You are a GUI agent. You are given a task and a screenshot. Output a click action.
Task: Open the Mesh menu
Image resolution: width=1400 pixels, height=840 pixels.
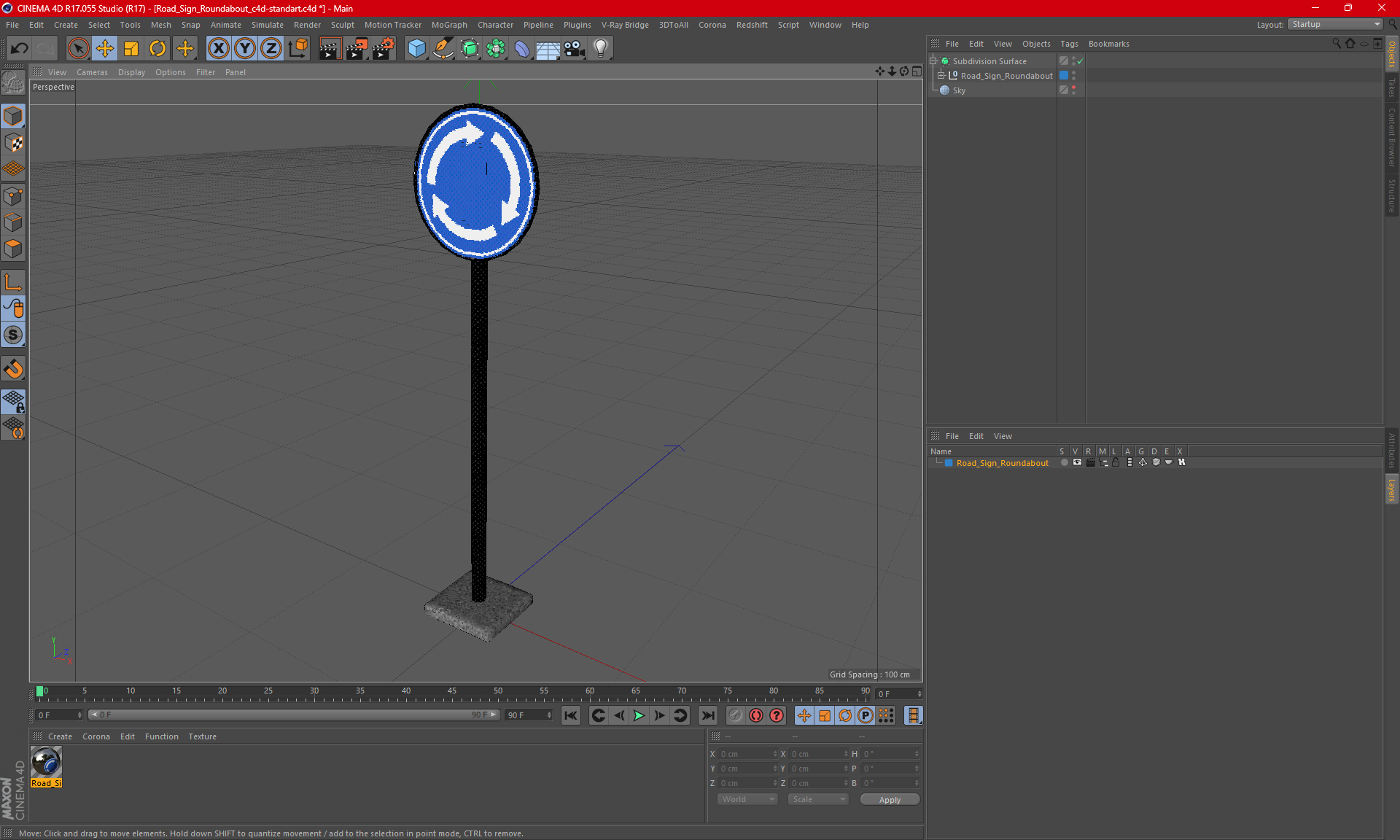point(160,25)
